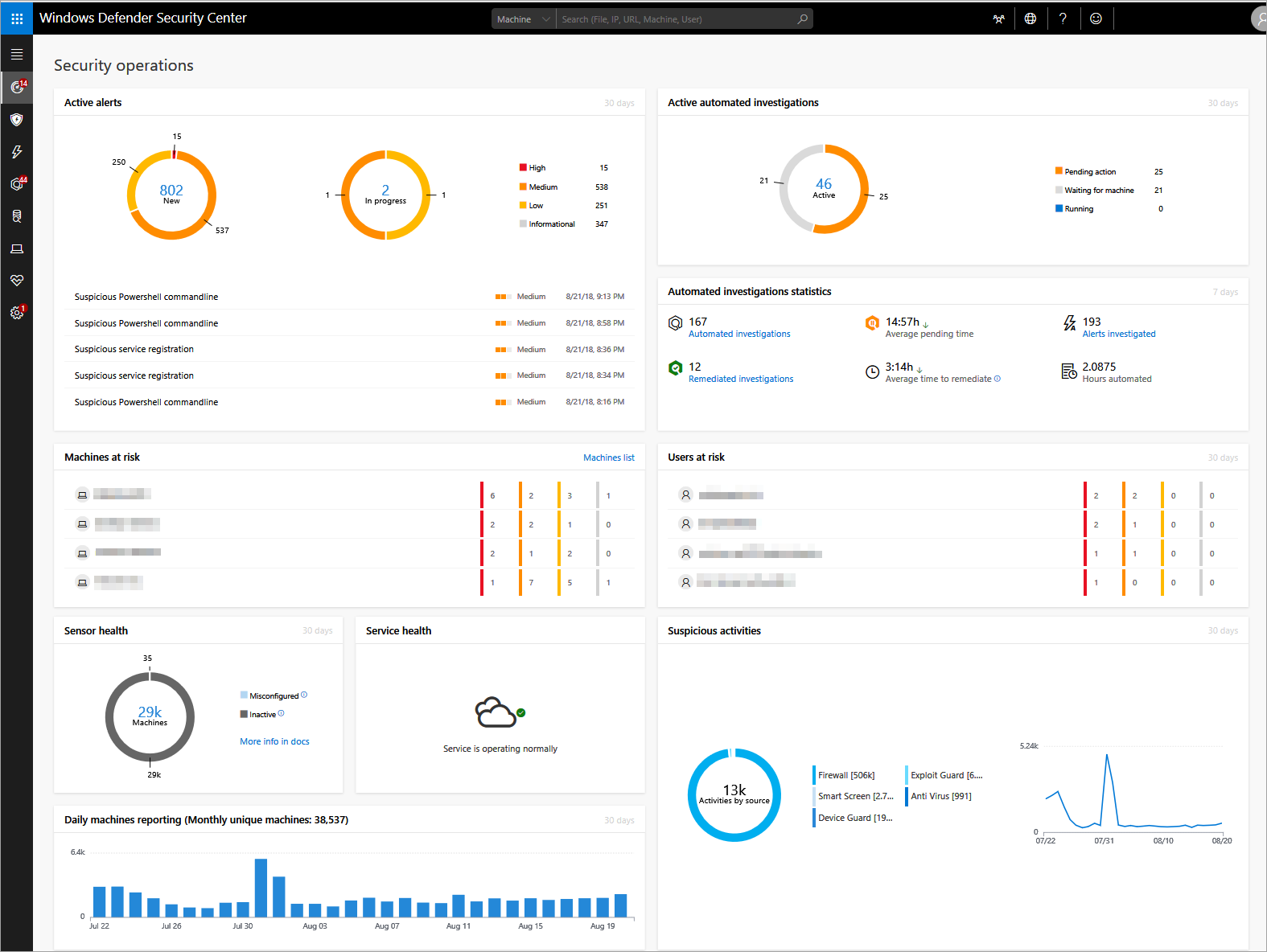The image size is (1267, 952).
Task: Expand the Machine search type dropdown
Action: pyautogui.click(x=523, y=19)
